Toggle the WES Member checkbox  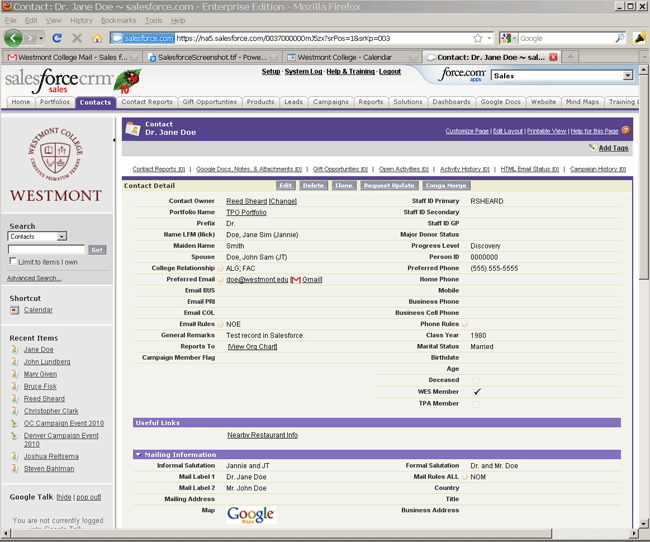coord(477,391)
